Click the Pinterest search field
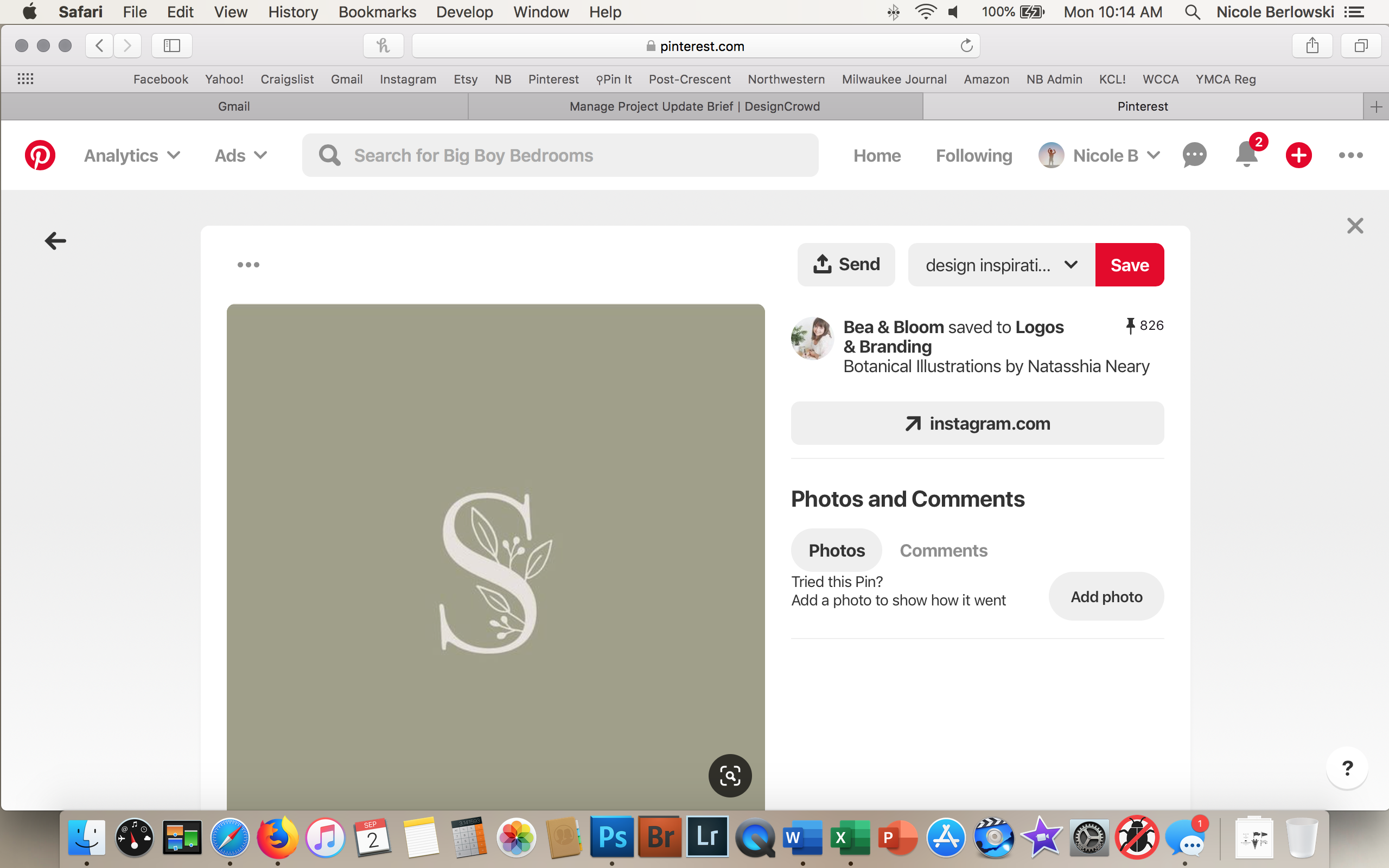1389x868 pixels. [559, 156]
